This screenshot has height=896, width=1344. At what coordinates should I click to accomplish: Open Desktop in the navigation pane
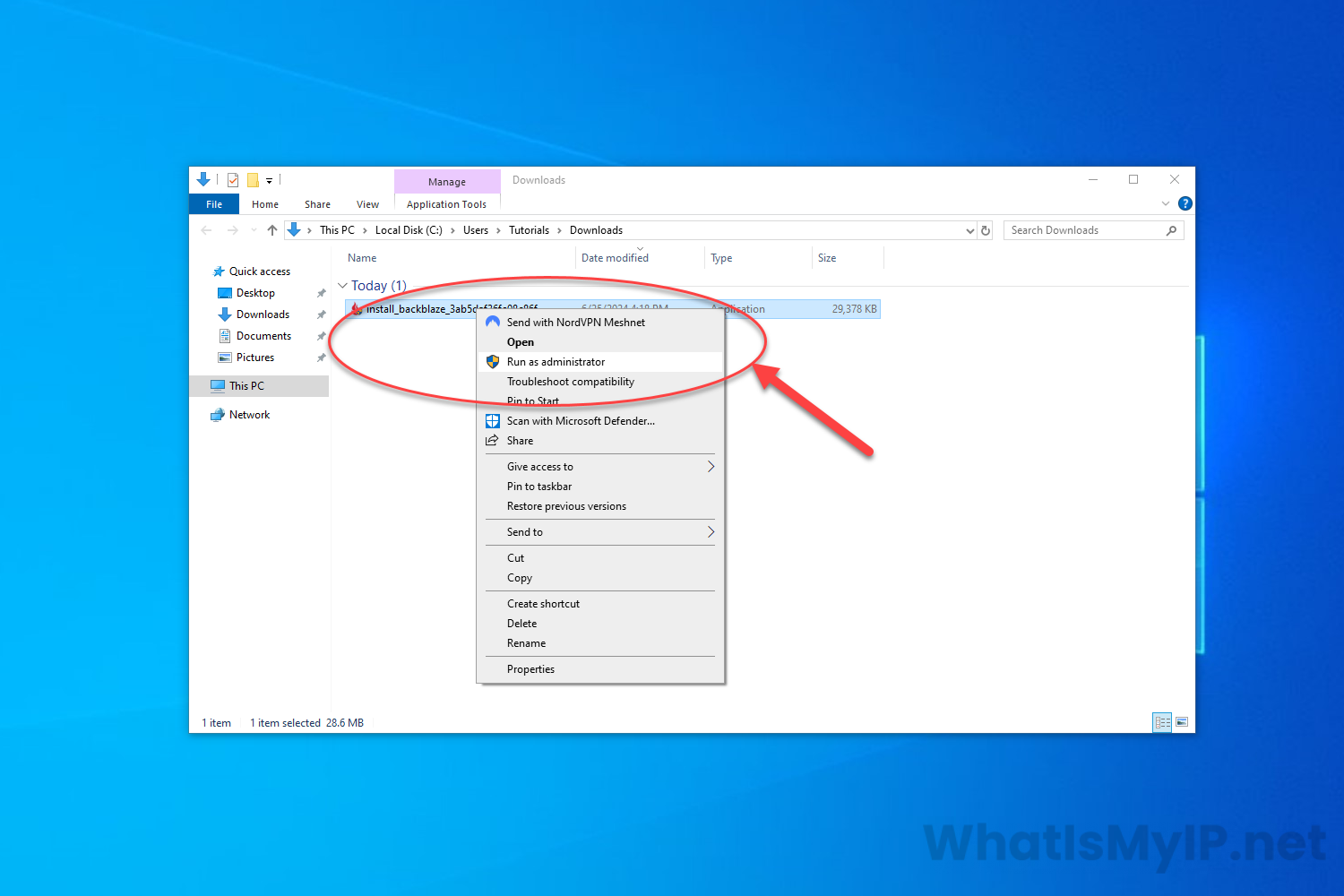(255, 293)
